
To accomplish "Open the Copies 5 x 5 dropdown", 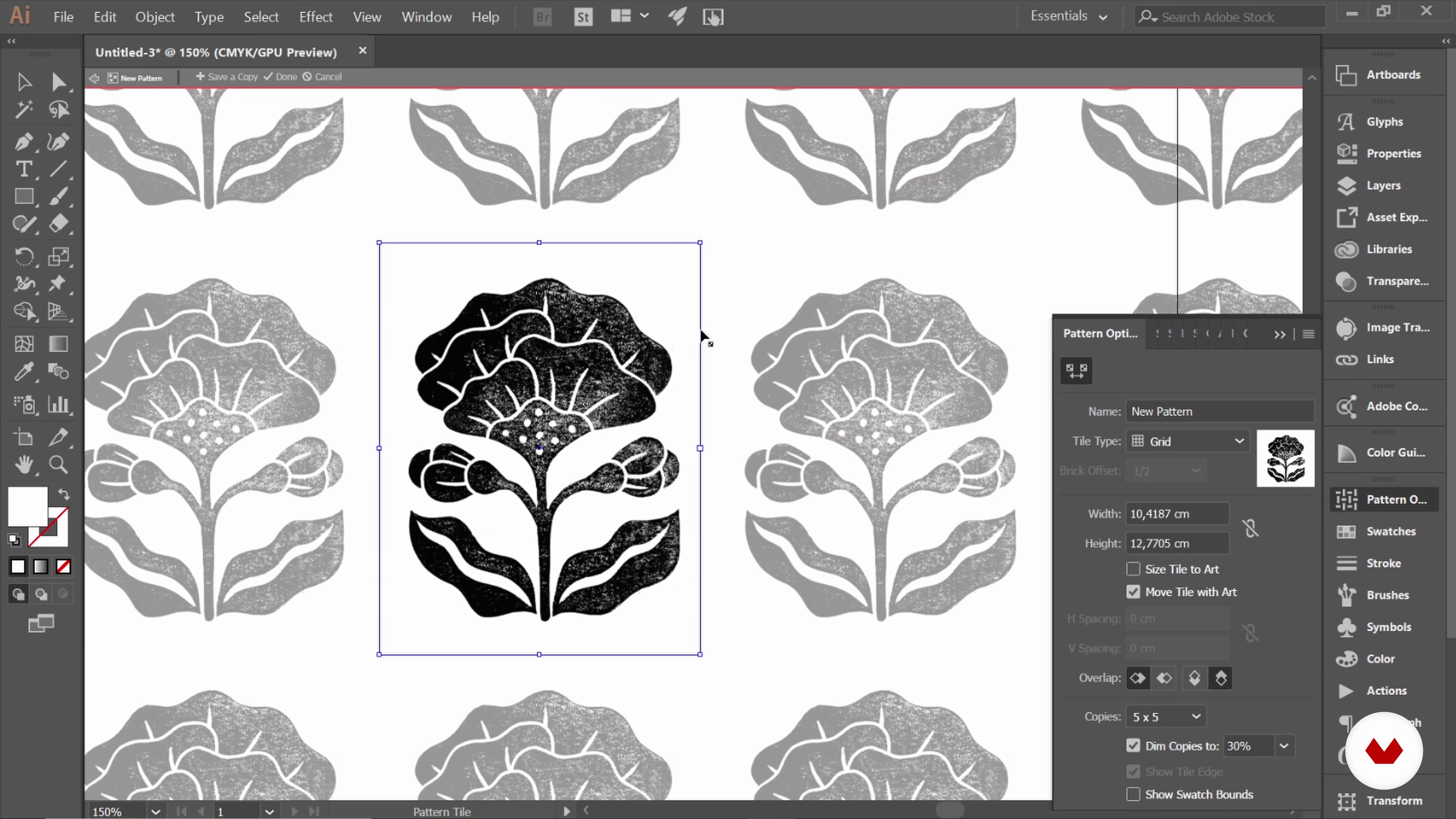I will [x=1166, y=717].
